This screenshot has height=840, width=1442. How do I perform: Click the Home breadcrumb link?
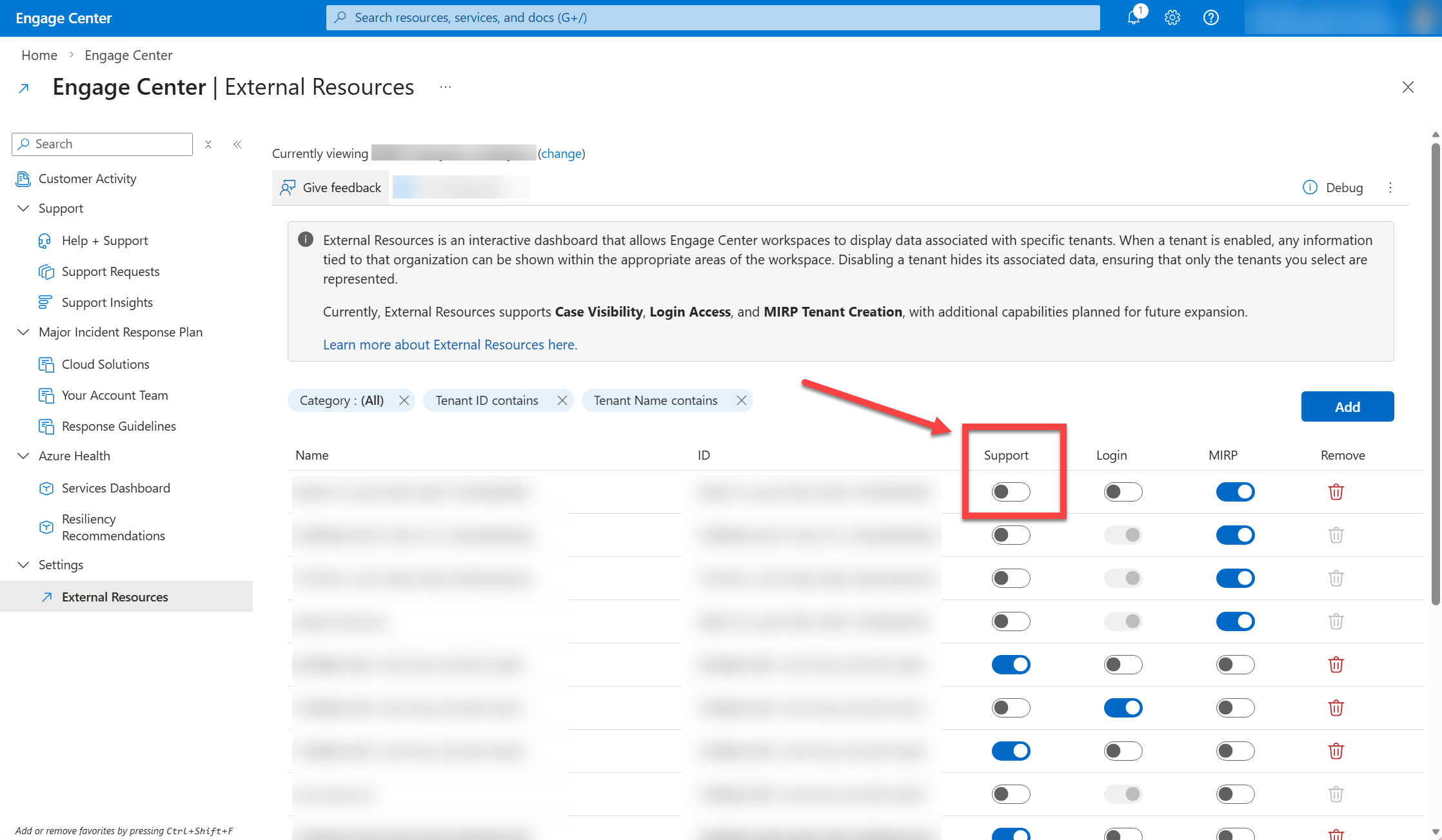coord(39,55)
